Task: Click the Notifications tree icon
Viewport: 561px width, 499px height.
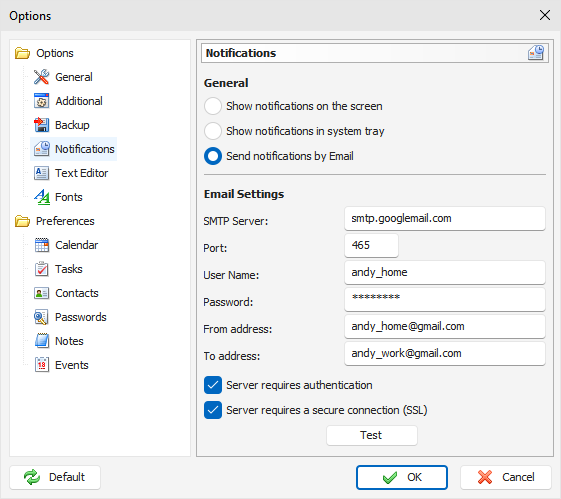Action: [x=42, y=149]
